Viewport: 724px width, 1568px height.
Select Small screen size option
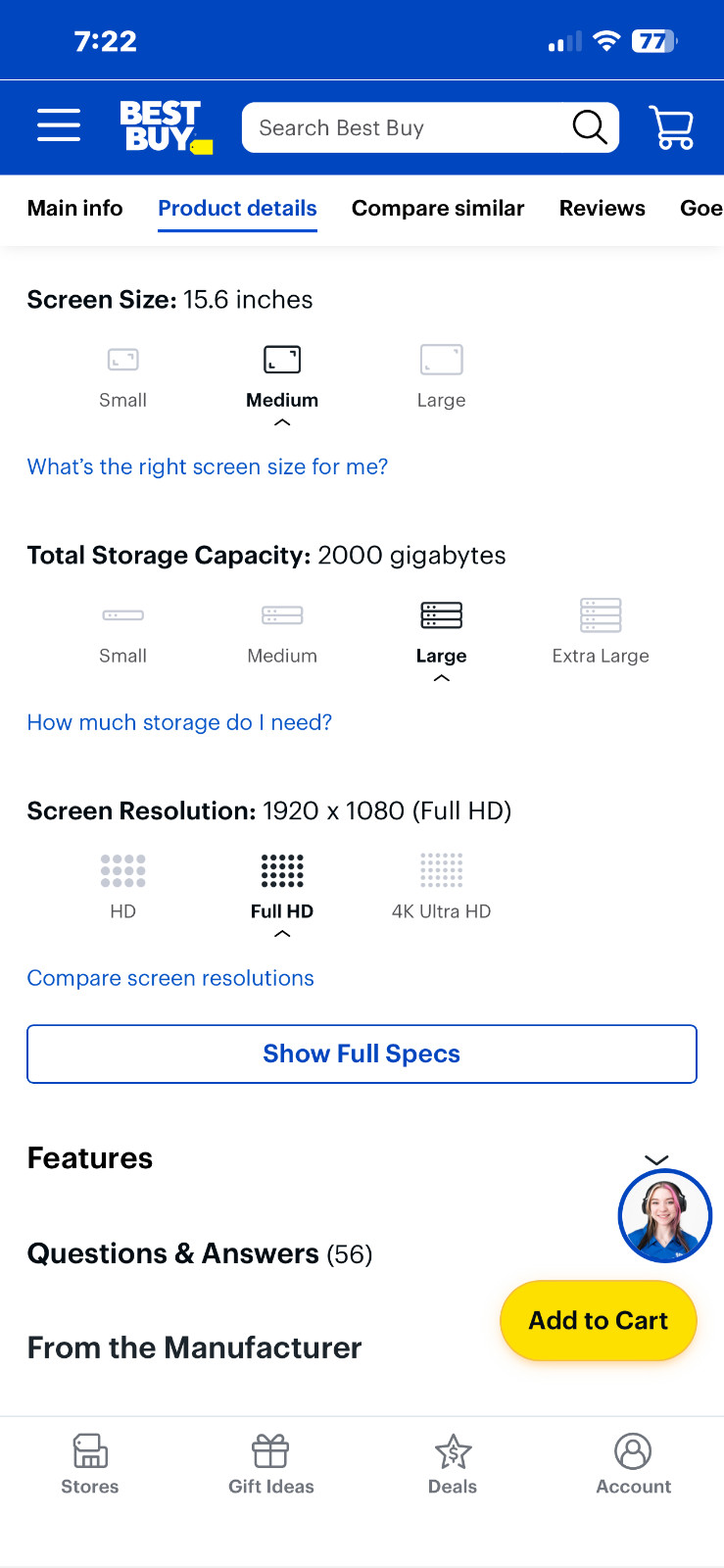[122, 377]
